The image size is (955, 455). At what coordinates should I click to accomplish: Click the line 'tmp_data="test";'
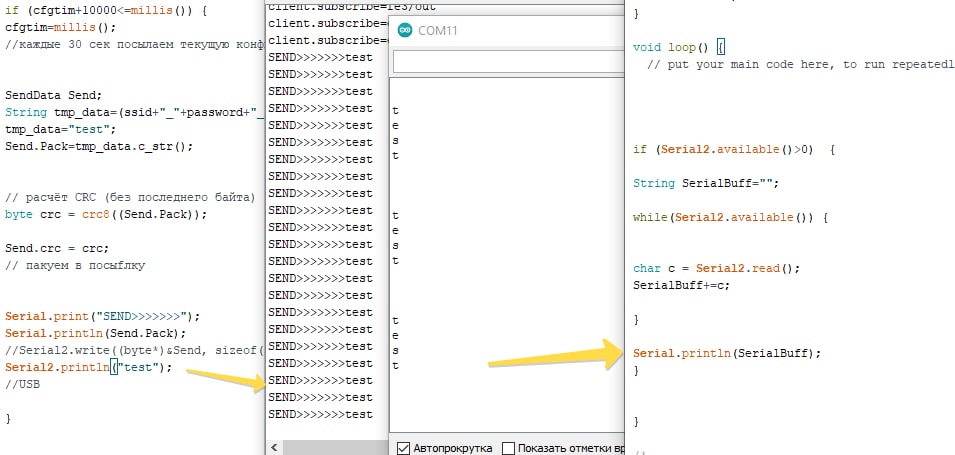coord(60,130)
